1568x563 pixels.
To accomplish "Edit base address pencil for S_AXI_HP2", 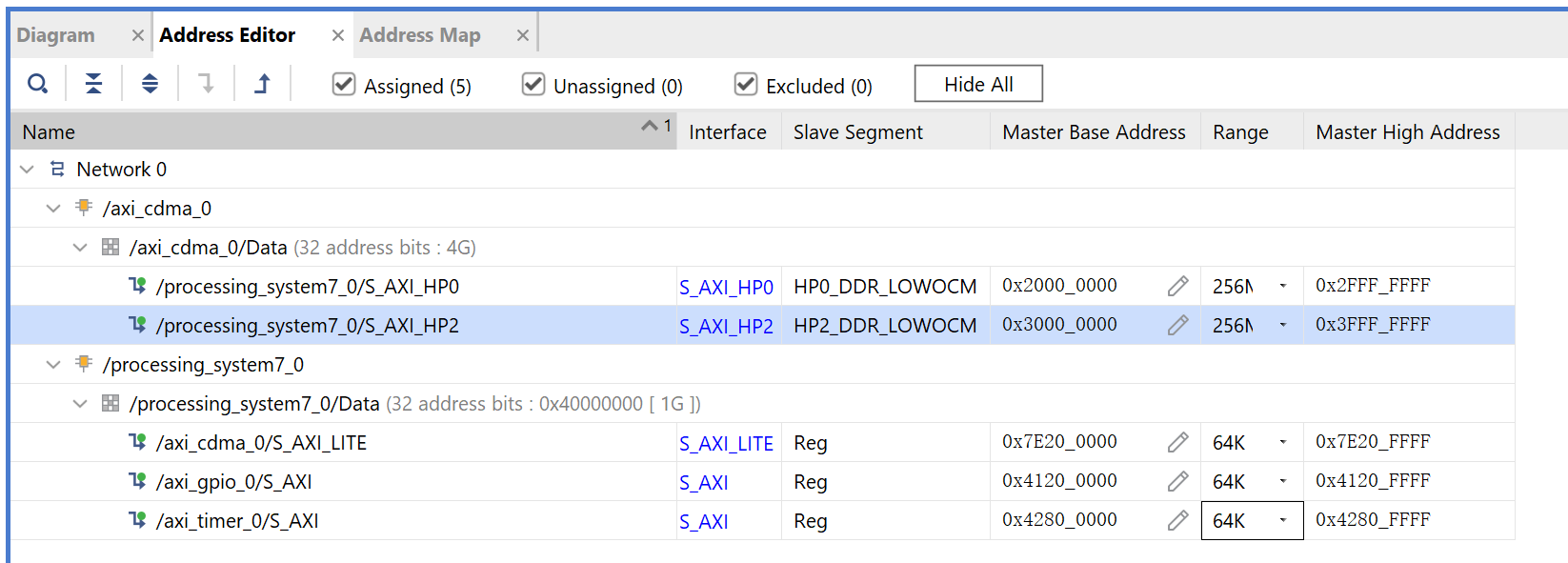I will coord(1178,325).
